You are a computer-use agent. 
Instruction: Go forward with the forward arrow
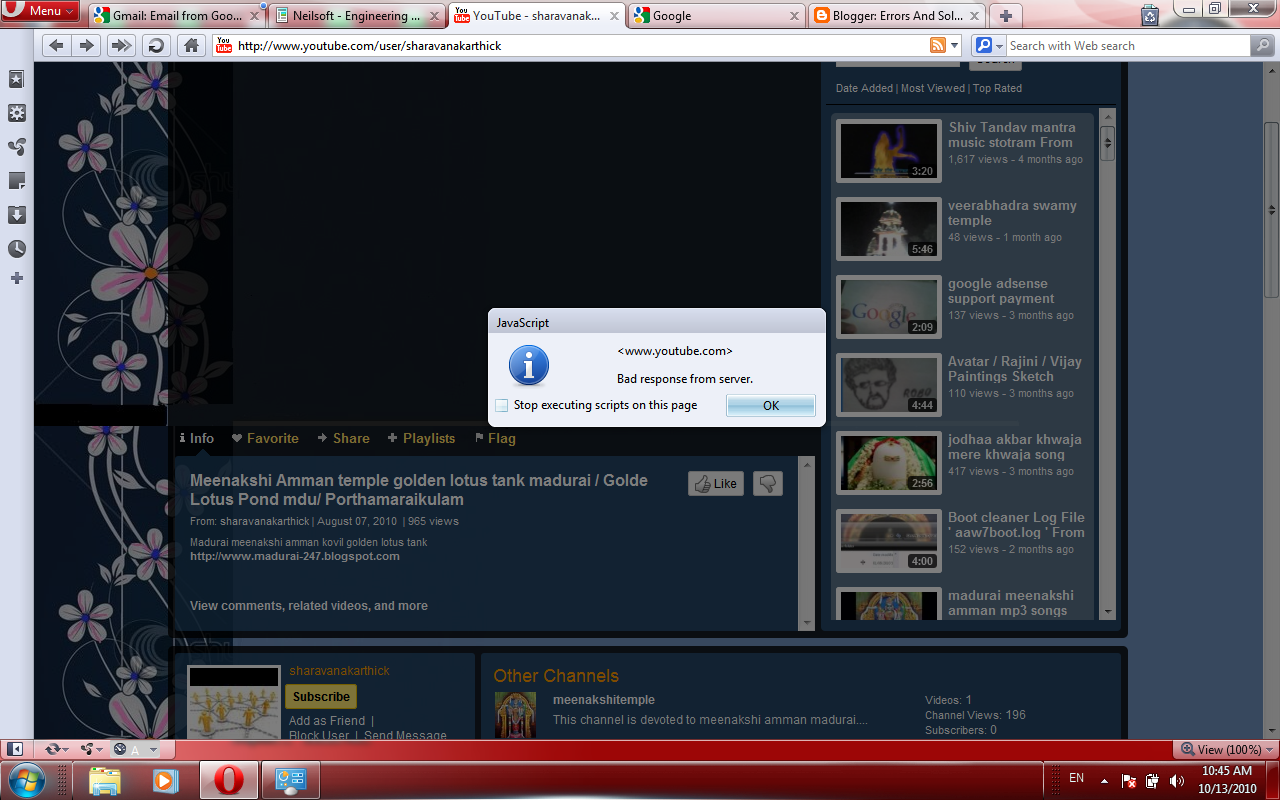(x=86, y=45)
